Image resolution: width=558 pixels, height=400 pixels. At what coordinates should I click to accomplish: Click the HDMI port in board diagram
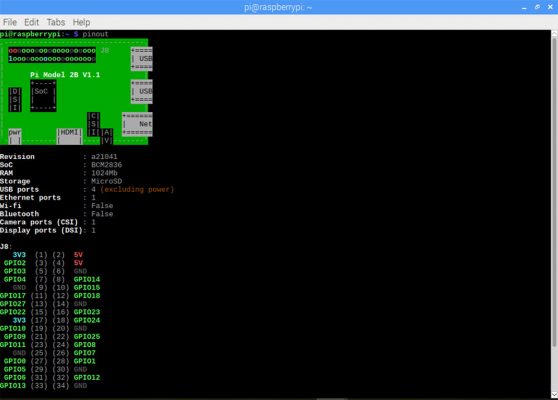[x=69, y=136]
